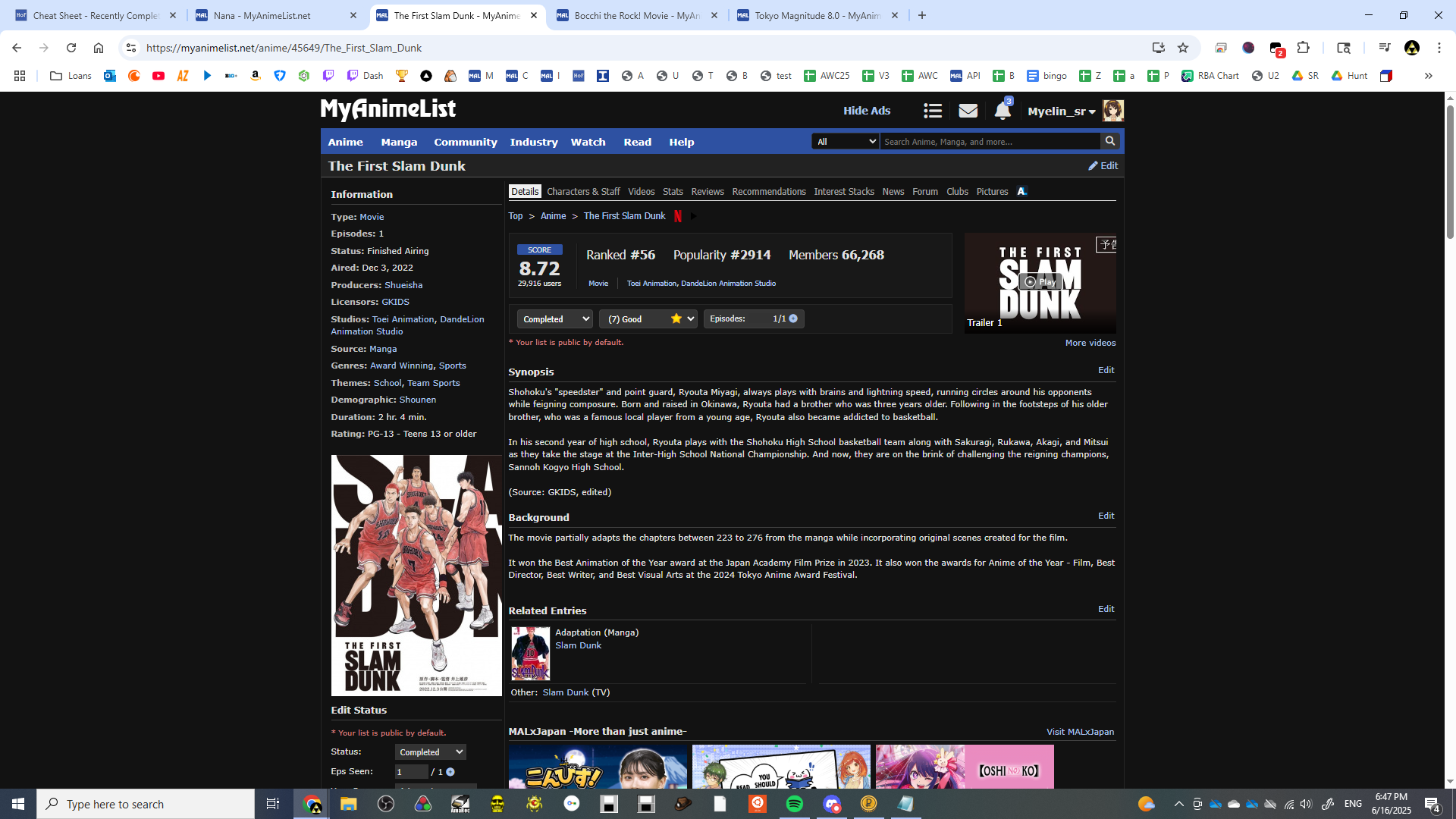Open Spotify from the taskbar

point(794,804)
